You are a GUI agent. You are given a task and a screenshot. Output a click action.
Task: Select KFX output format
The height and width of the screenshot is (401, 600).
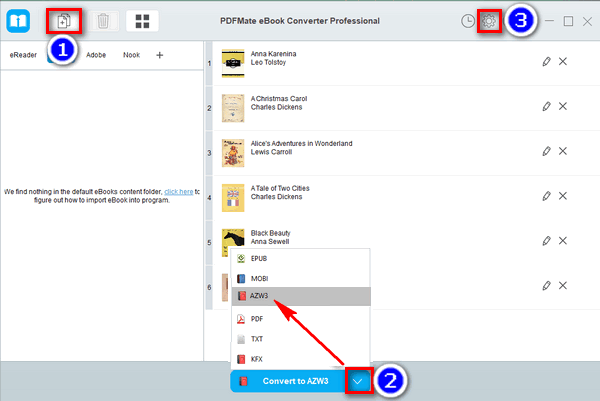pos(301,359)
